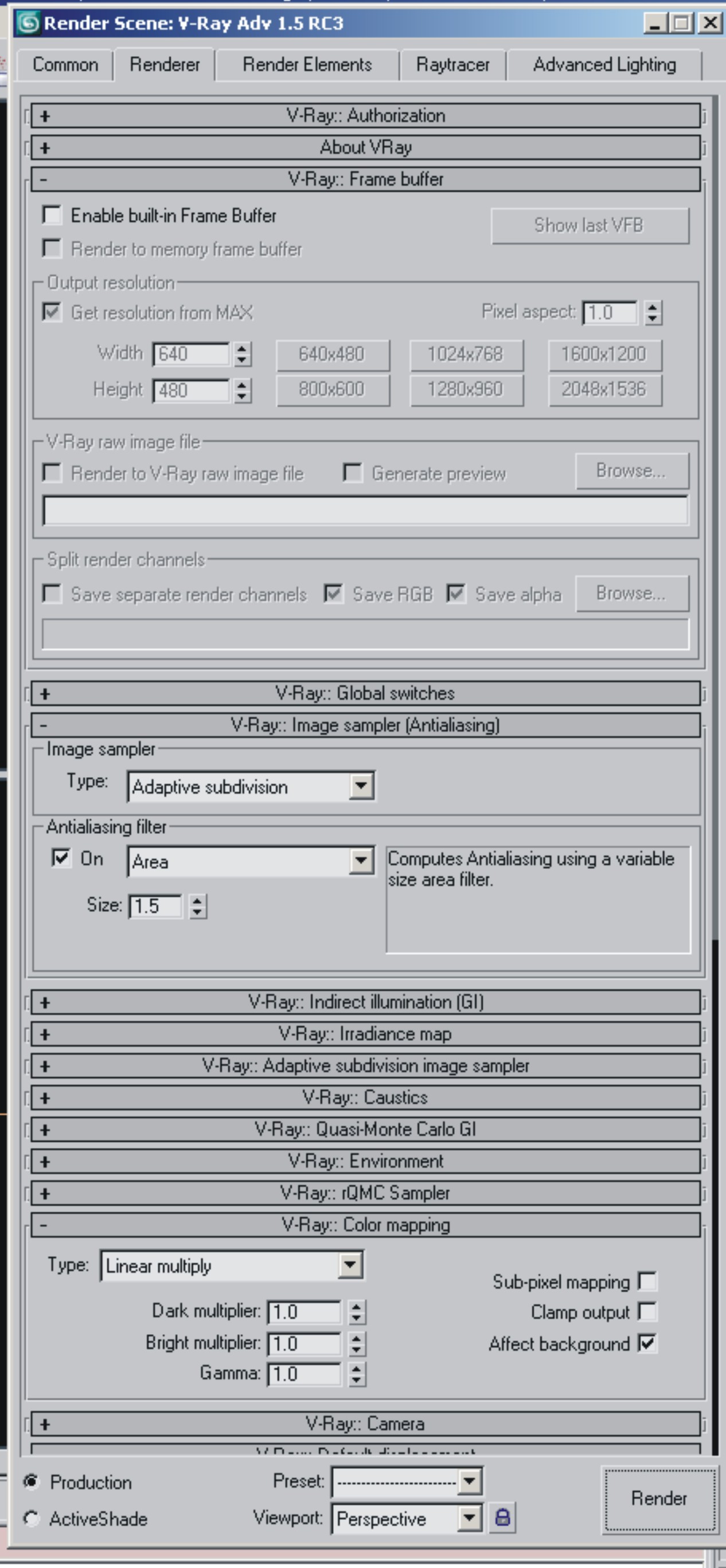726x1568 pixels.
Task: Toggle Get resolution from MAX checkbox
Action: (x=52, y=312)
